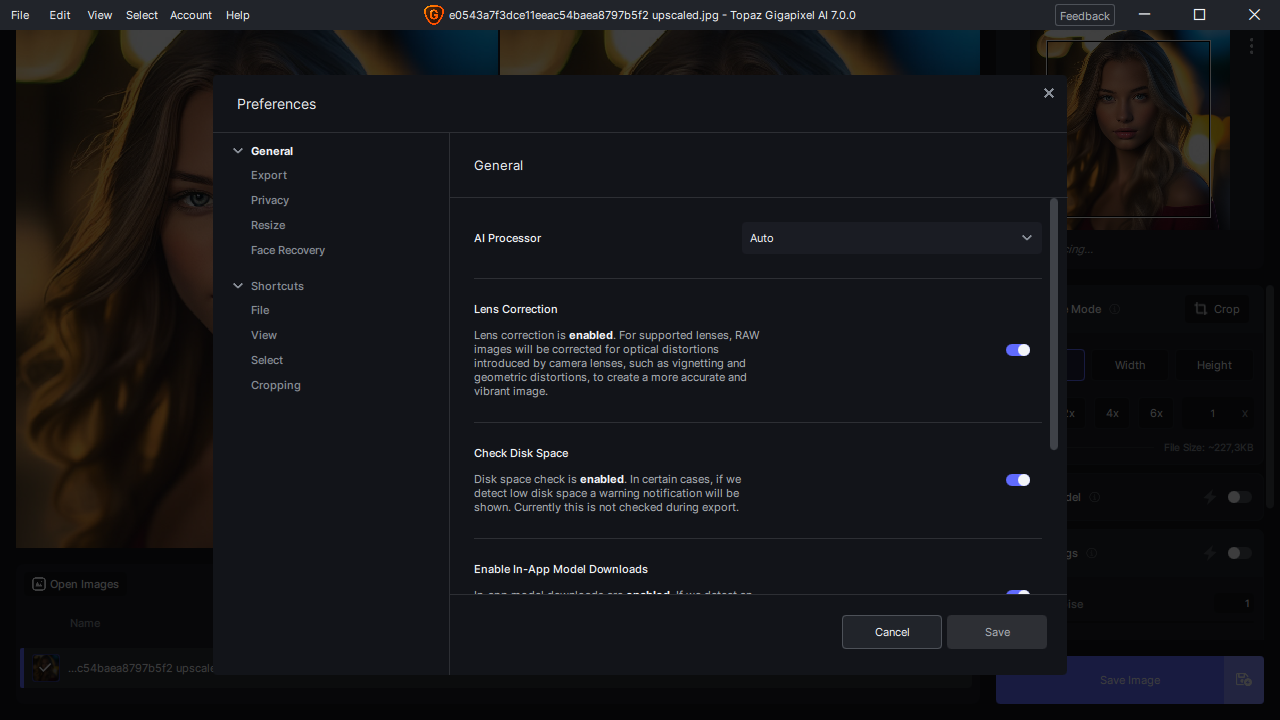Close the Preferences dialog with X
Image resolution: width=1280 pixels, height=720 pixels.
tap(1048, 93)
